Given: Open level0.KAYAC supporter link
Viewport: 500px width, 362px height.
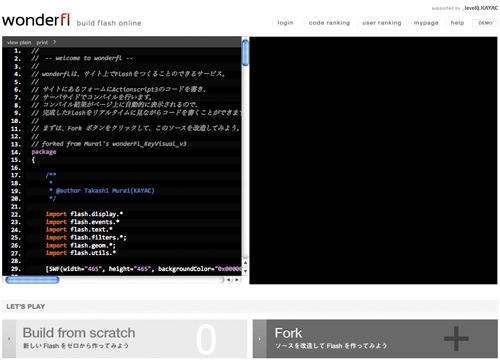Looking at the screenshot, I should tap(480, 8).
